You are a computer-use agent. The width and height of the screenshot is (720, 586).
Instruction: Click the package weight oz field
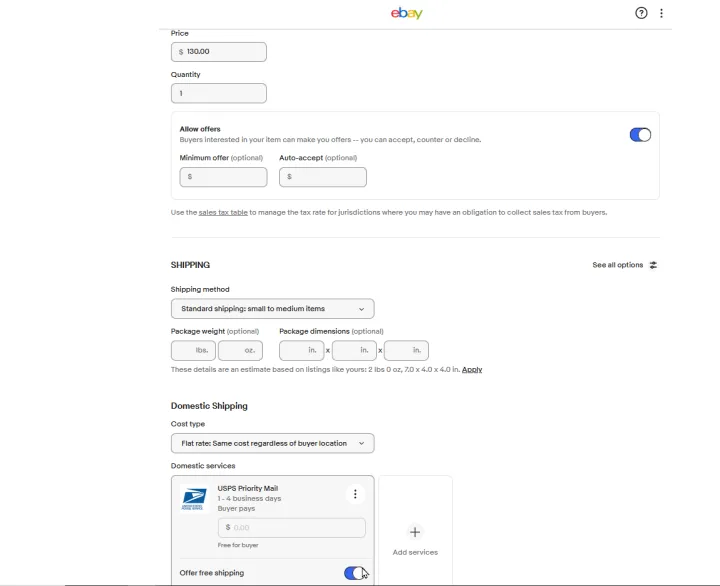click(x=240, y=350)
